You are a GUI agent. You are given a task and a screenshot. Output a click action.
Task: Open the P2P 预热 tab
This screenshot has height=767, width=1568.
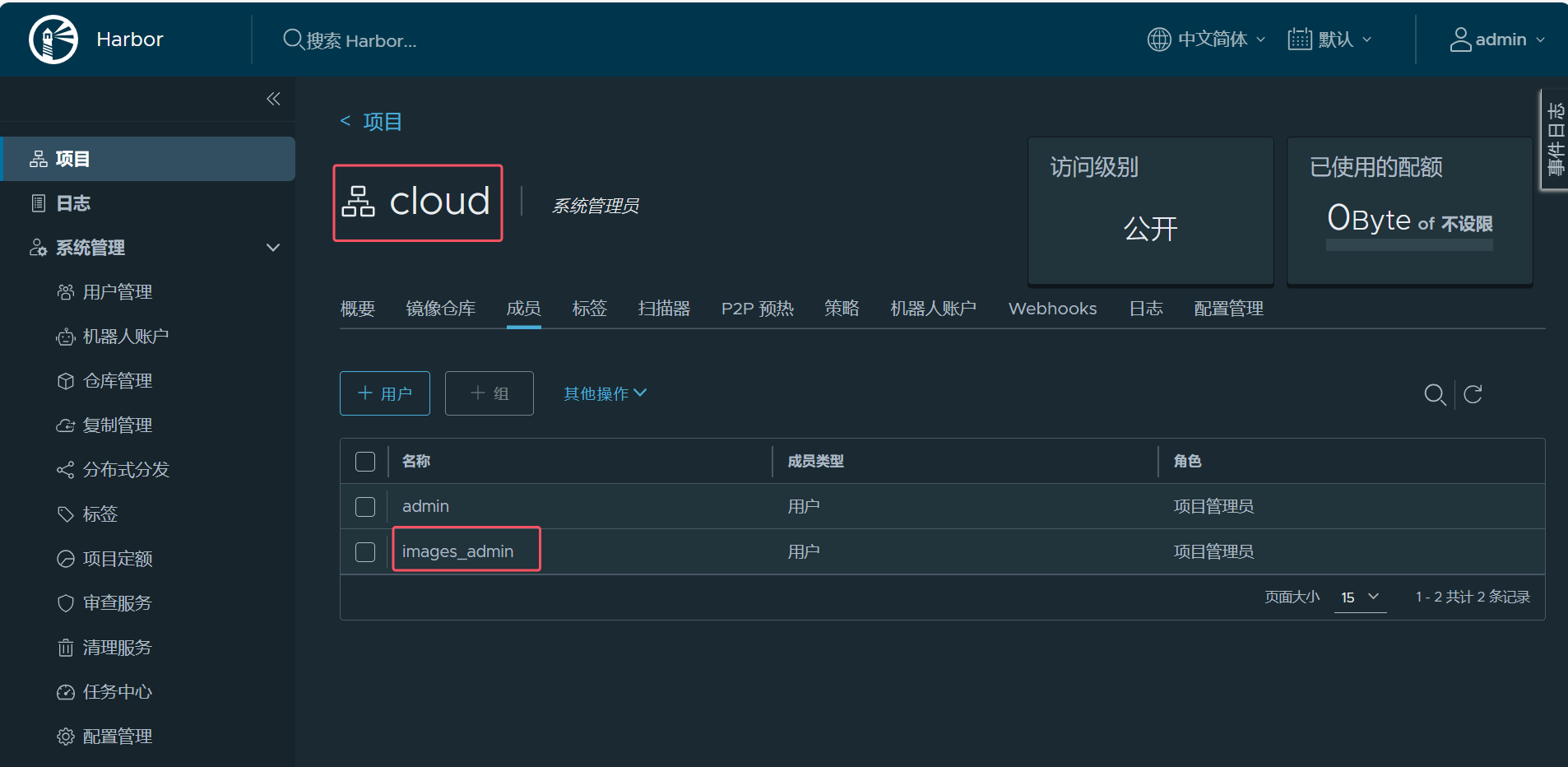(x=758, y=309)
